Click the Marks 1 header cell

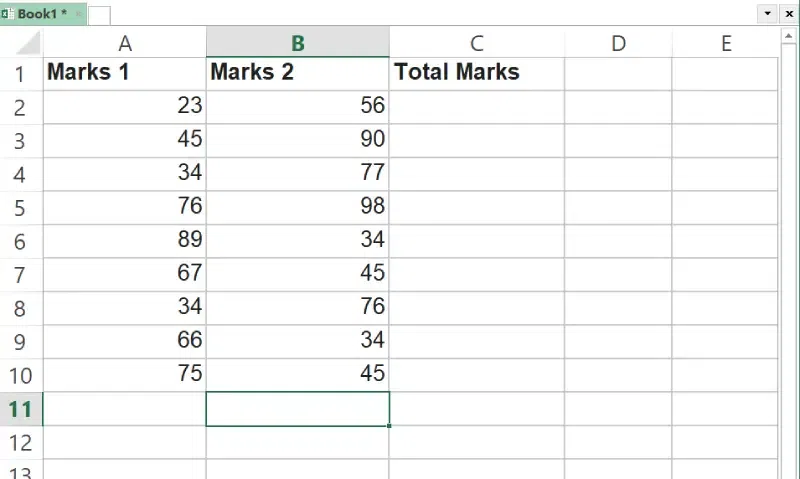tap(125, 73)
